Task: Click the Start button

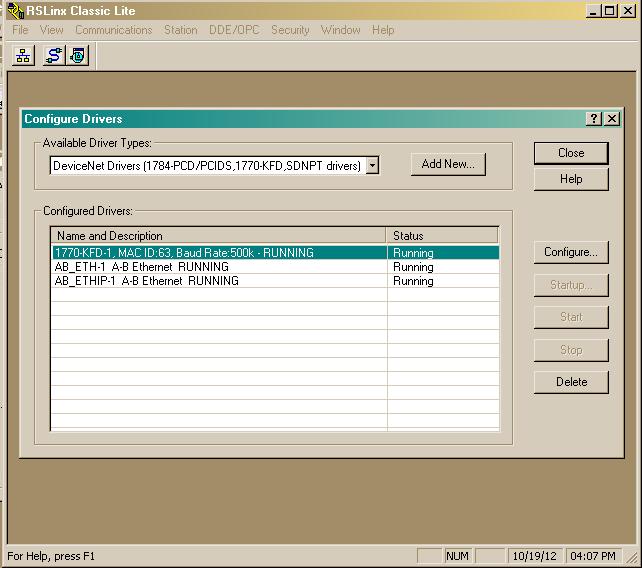Action: pos(571,317)
